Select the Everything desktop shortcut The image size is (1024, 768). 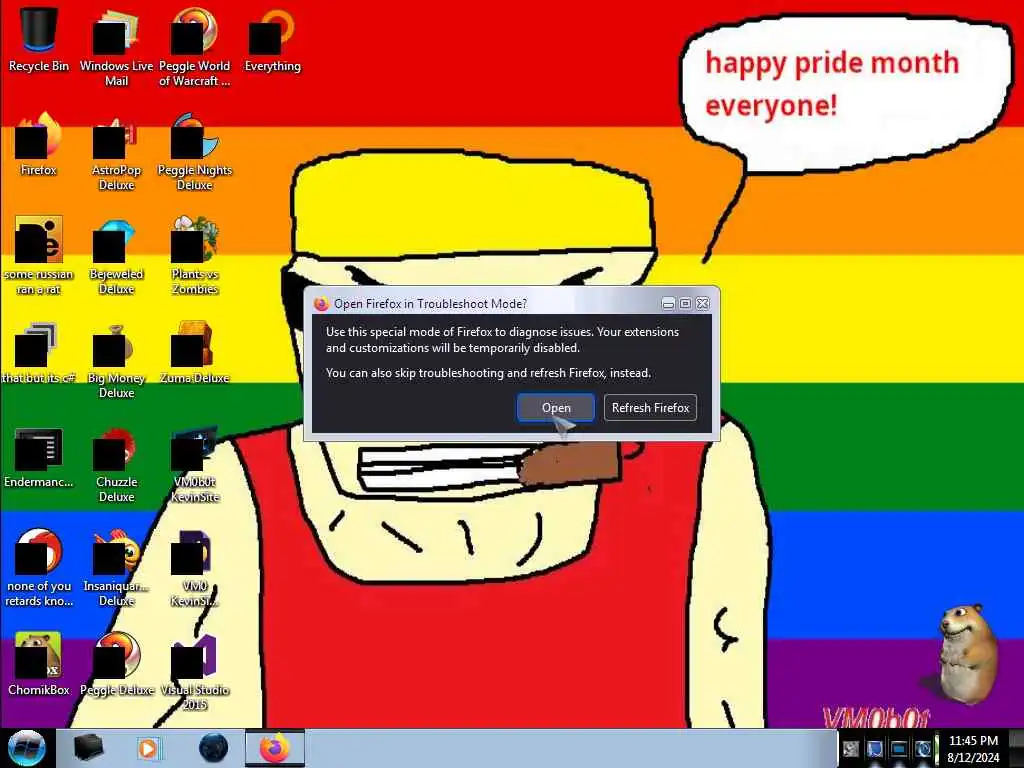[x=272, y=40]
